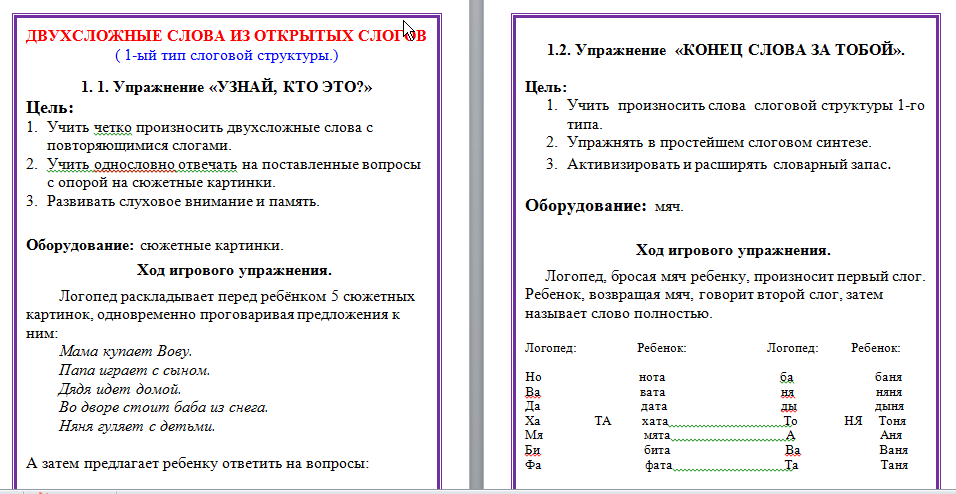Click the uppercase 'НЯ' beside 'Тоня'
Viewport: 956px width, 494px height.
(x=854, y=421)
